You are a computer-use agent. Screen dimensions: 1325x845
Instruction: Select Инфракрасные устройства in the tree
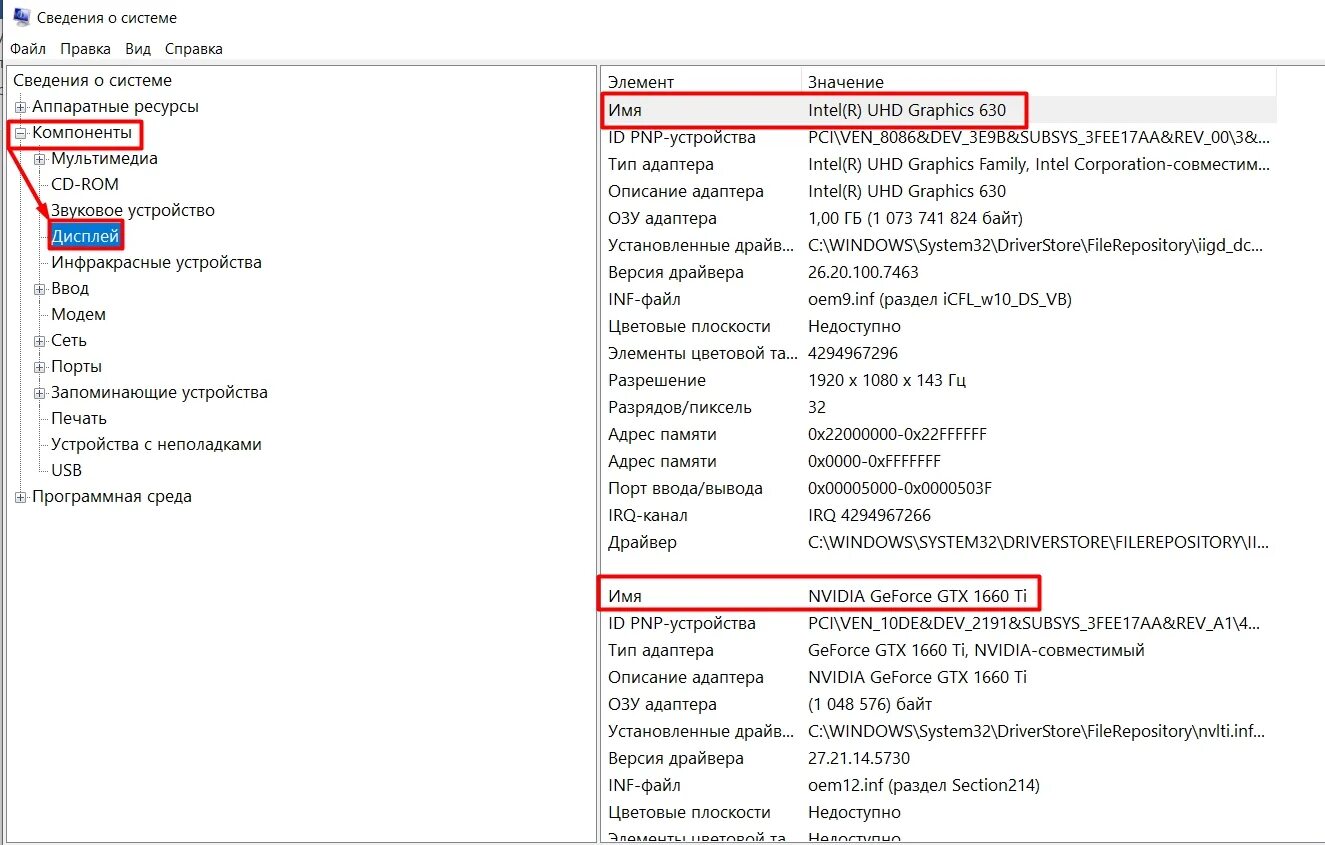(156, 262)
